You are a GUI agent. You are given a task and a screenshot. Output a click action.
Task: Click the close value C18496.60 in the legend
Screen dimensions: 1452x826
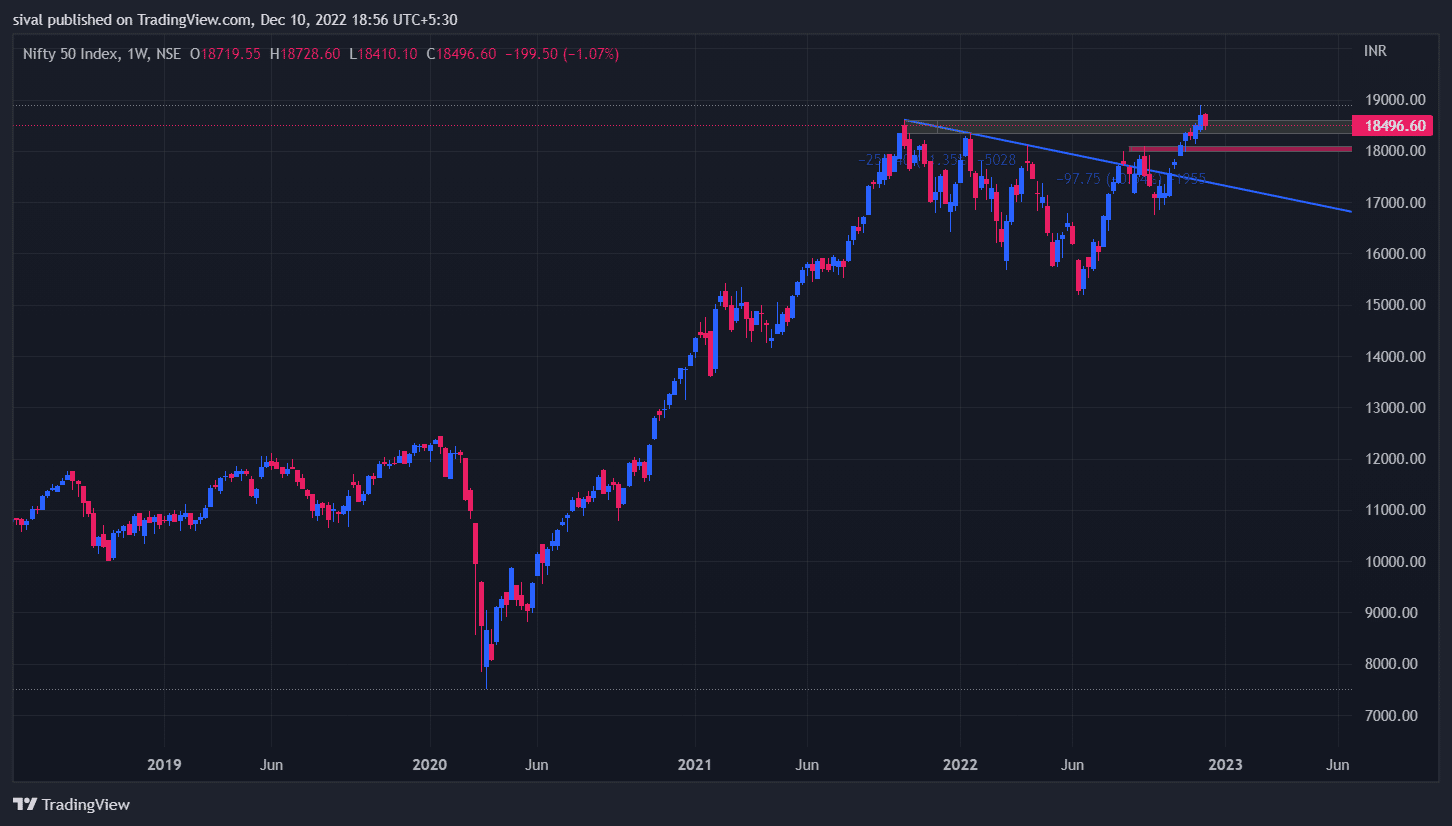pos(461,54)
